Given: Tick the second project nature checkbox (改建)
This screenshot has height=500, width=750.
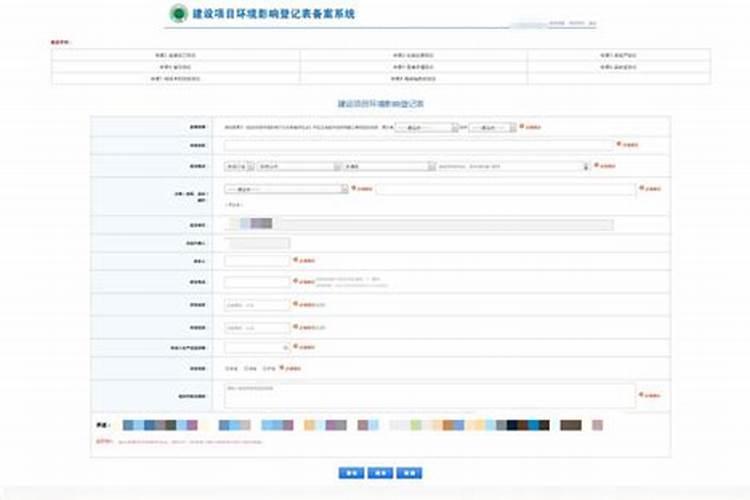Looking at the screenshot, I should pyautogui.click(x=247, y=368).
